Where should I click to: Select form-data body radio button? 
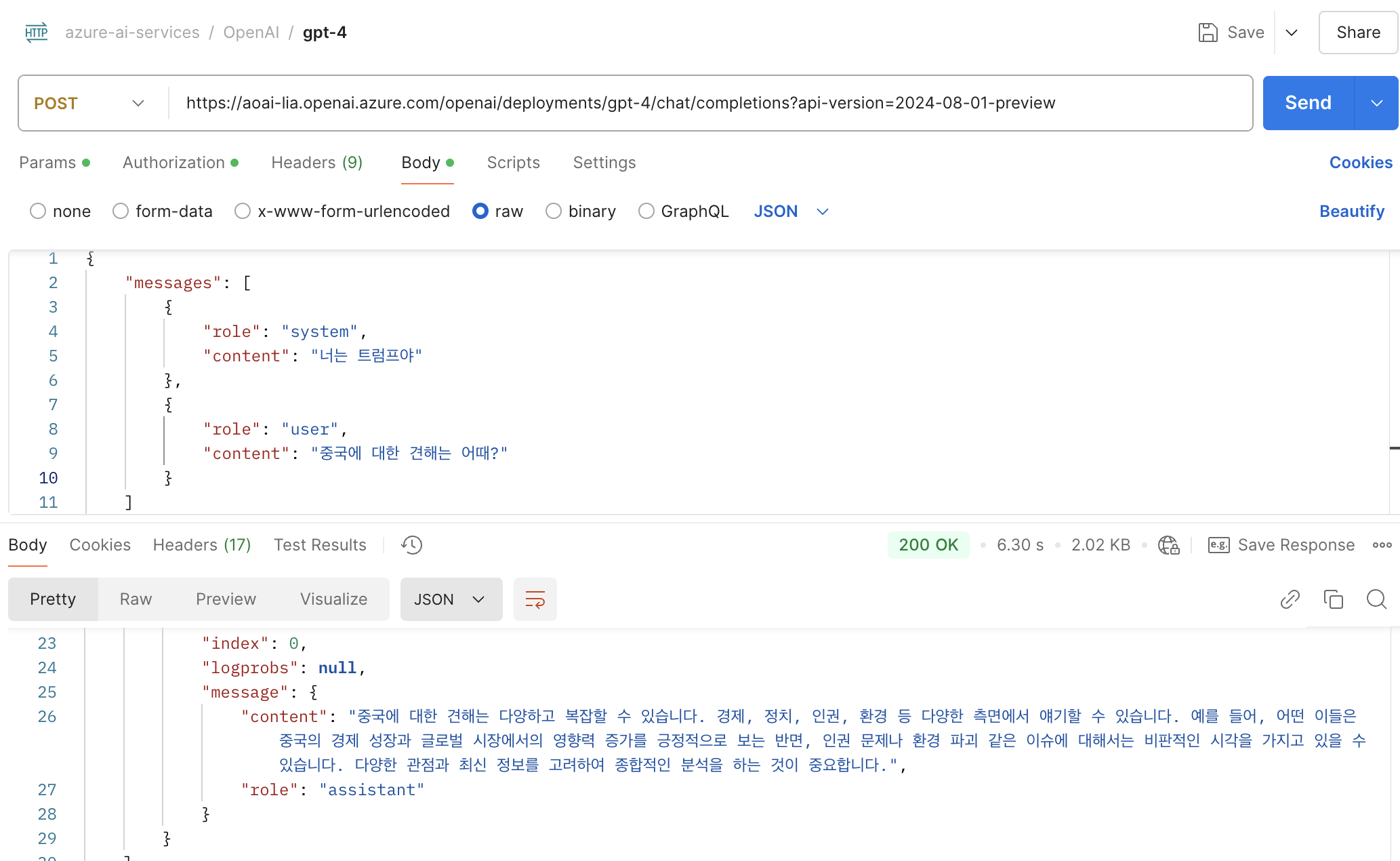121,212
